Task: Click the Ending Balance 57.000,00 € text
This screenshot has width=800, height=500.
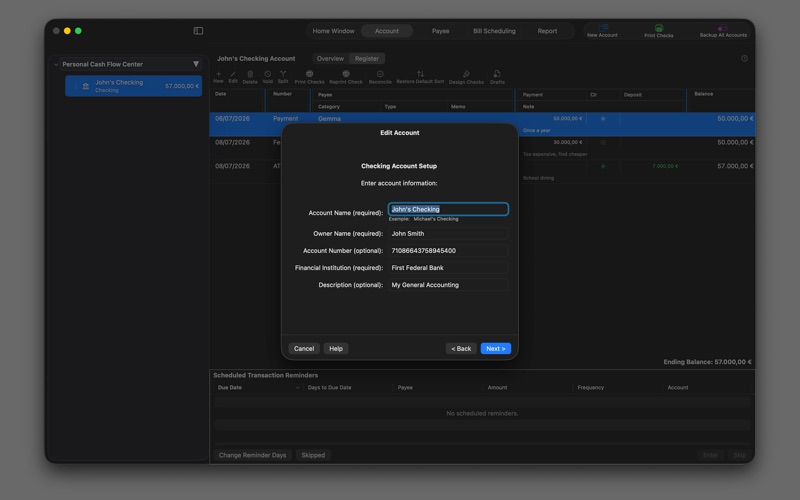Action: tap(707, 362)
